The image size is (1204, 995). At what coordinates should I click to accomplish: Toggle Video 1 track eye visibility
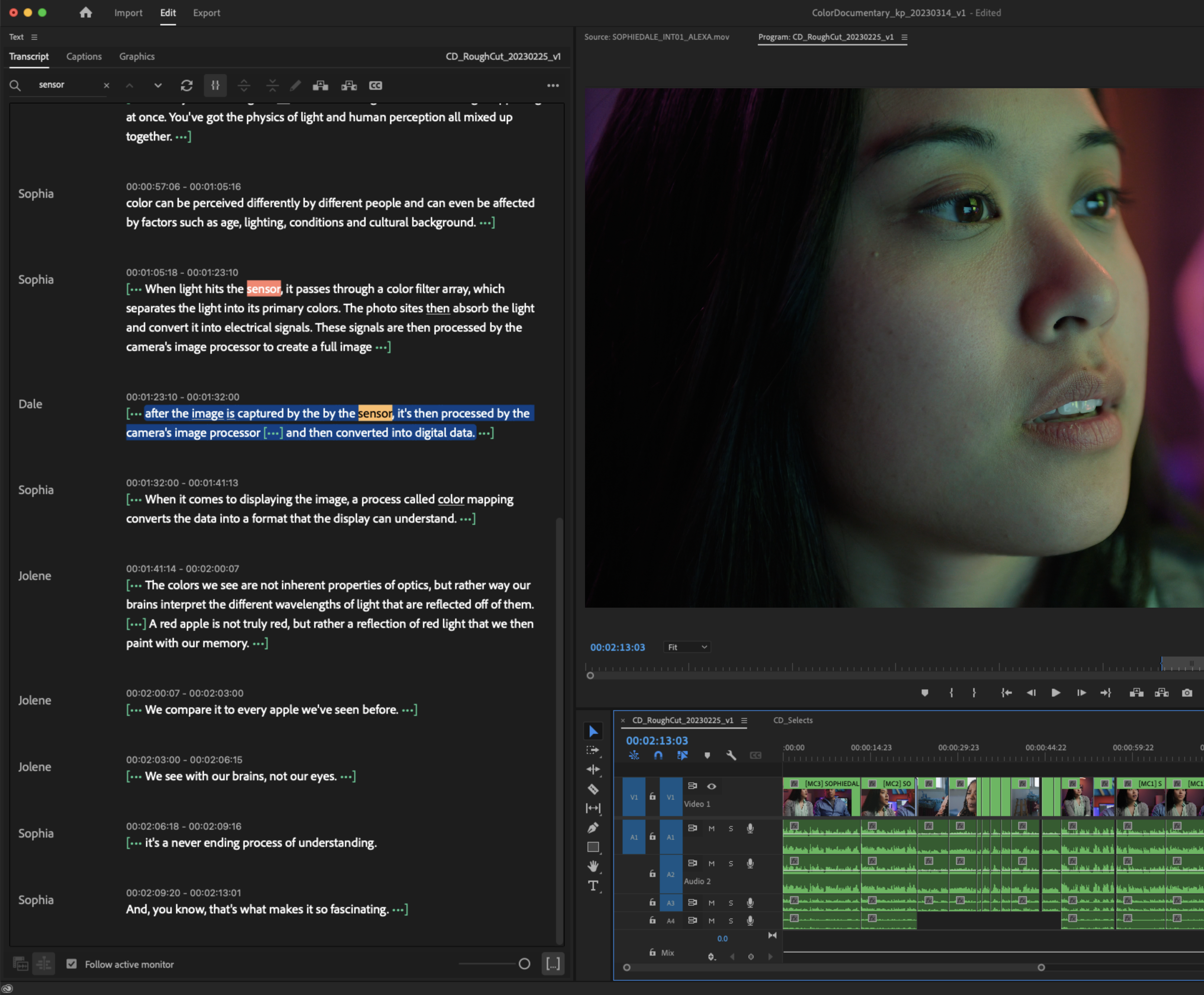coord(711,786)
